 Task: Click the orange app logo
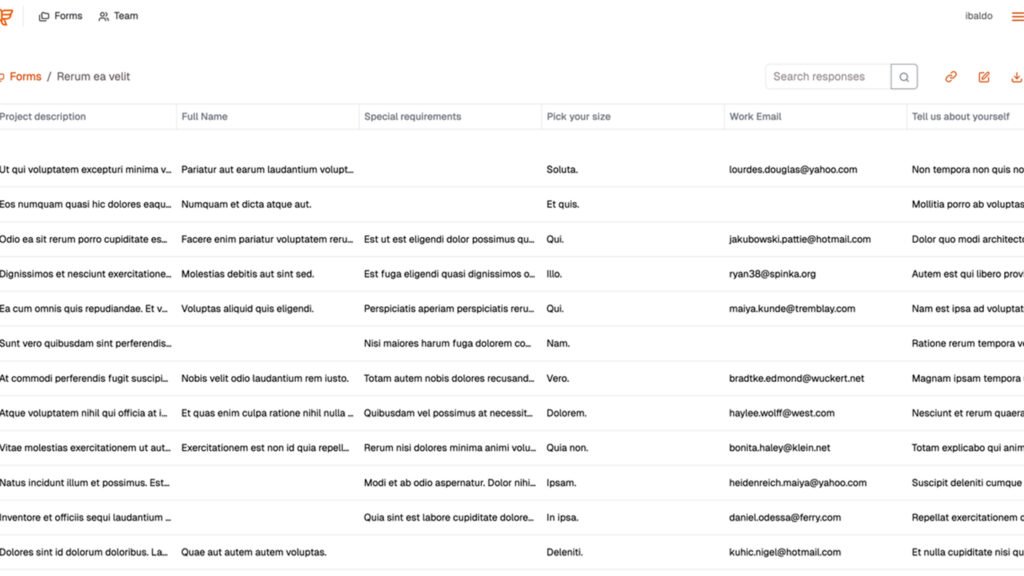(6, 17)
